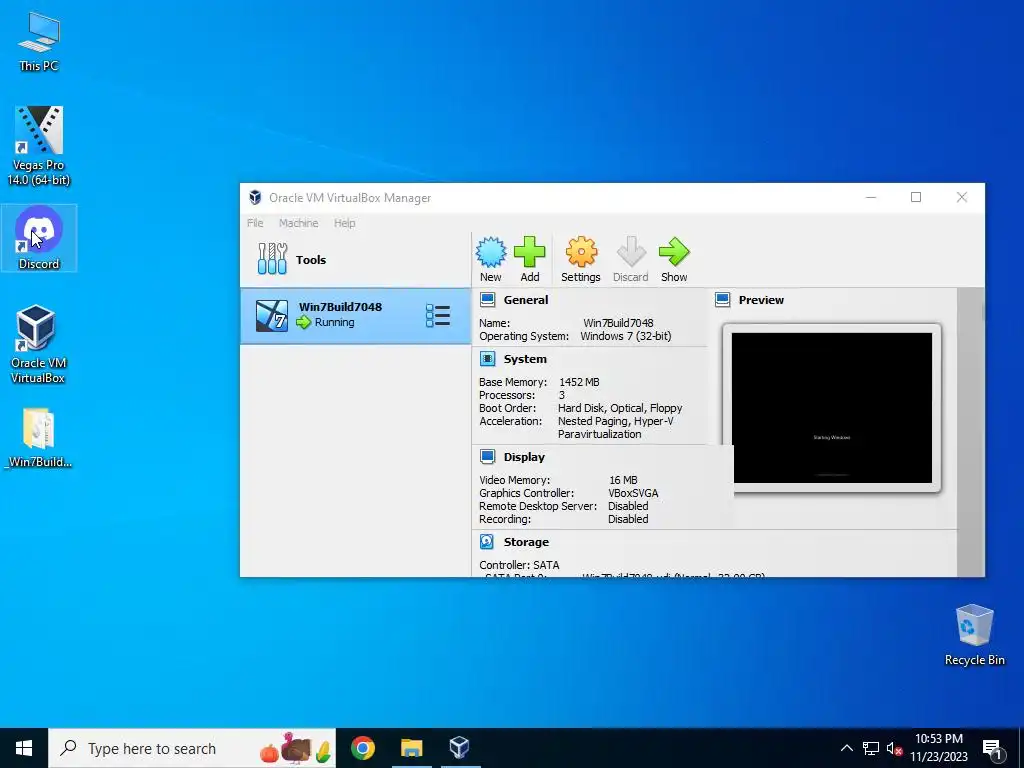Viewport: 1024px width, 768px height.
Task: Select the _Win7Build folder on desktop
Action: coord(38,438)
